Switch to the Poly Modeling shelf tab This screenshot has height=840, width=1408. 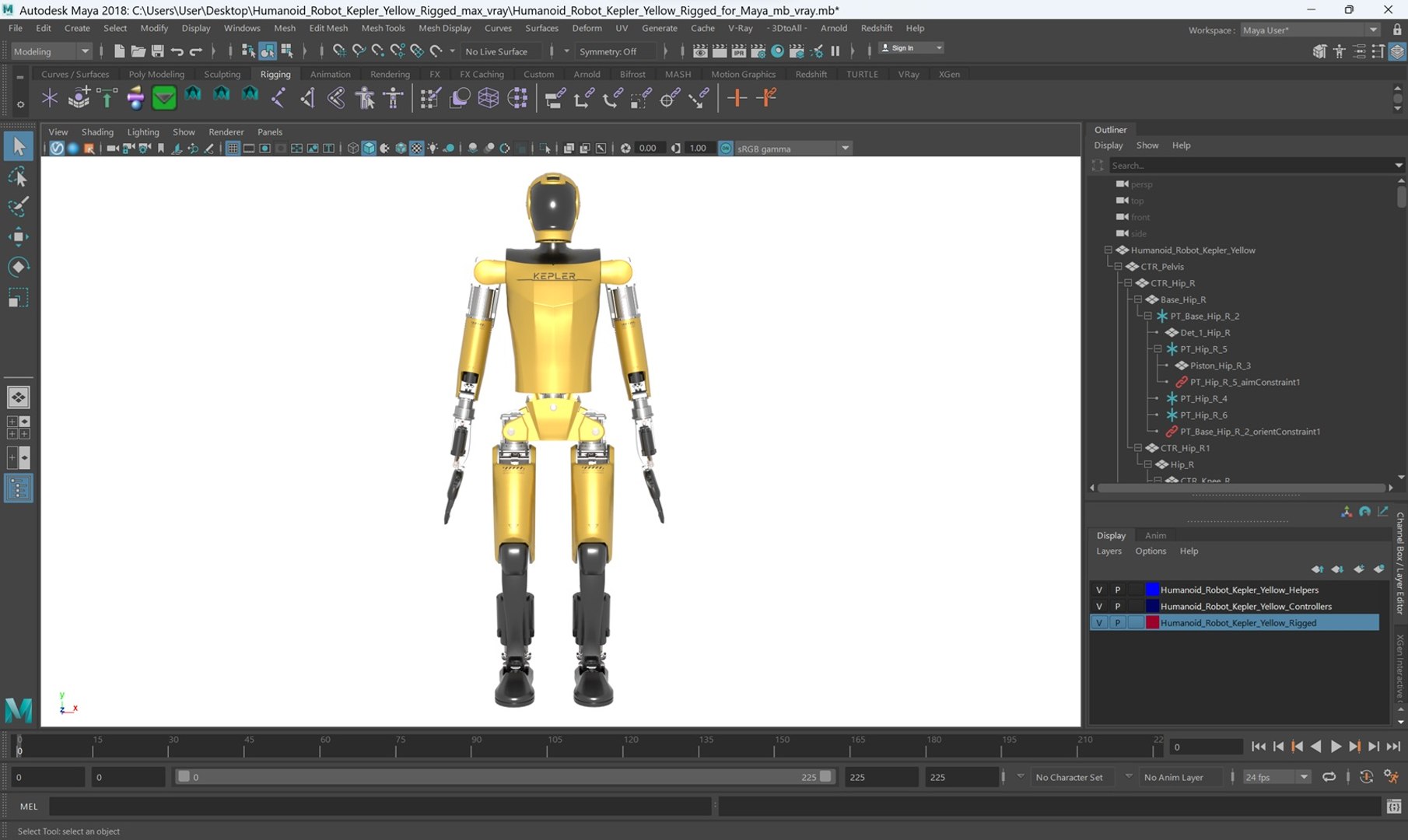pos(156,74)
